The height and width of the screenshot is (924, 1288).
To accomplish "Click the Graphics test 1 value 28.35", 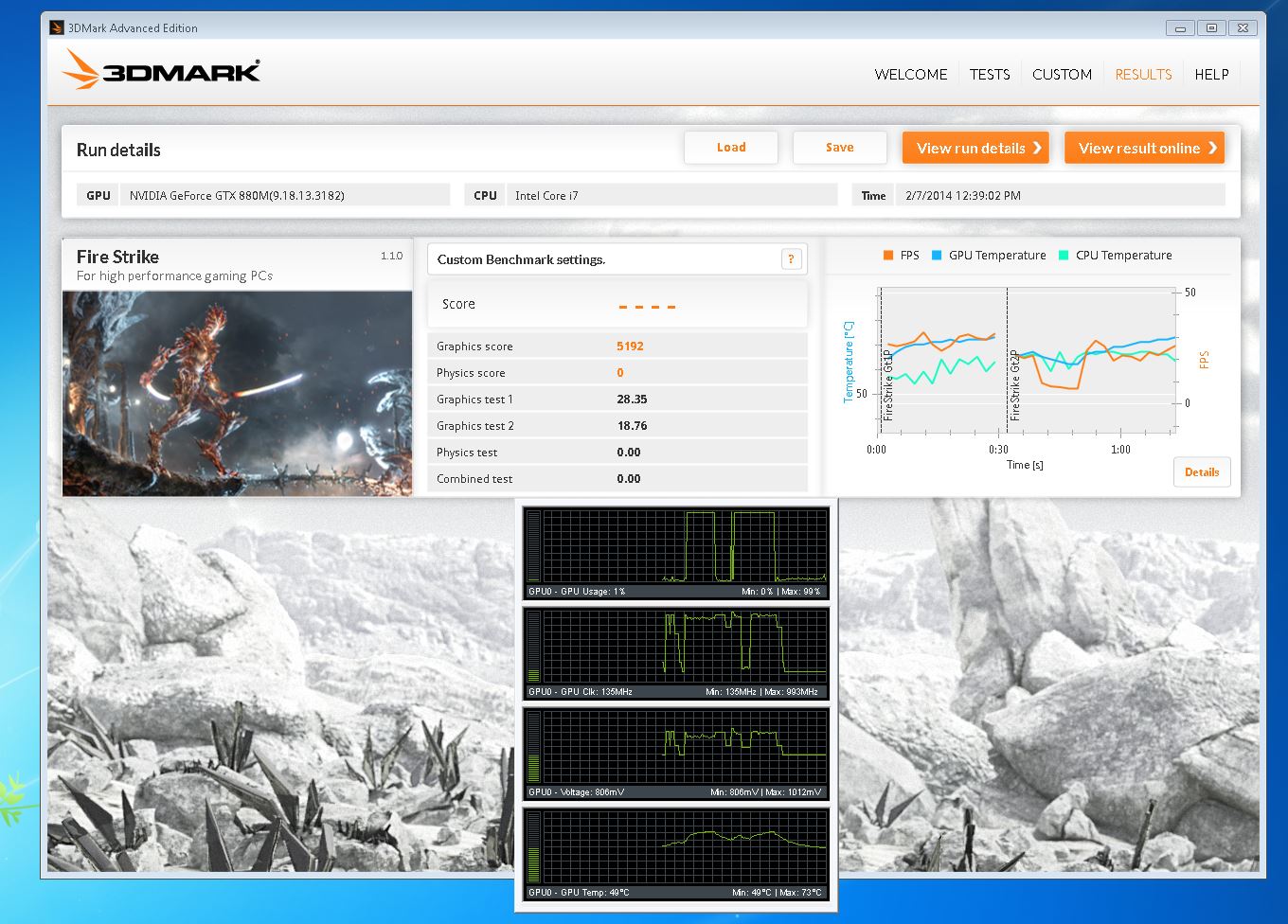I will [632, 400].
